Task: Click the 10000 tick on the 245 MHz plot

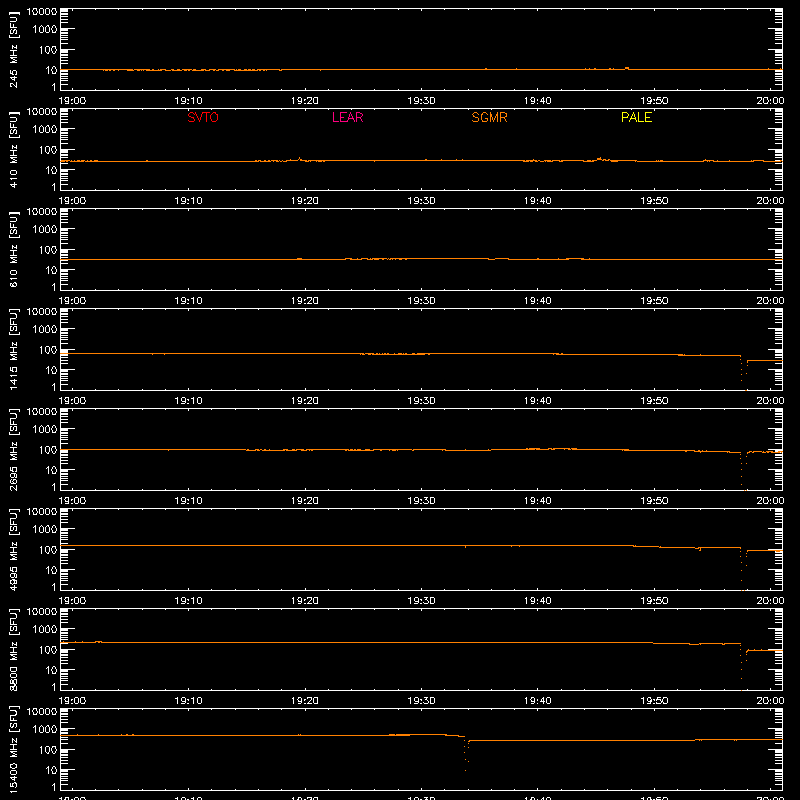Action: 42,12
